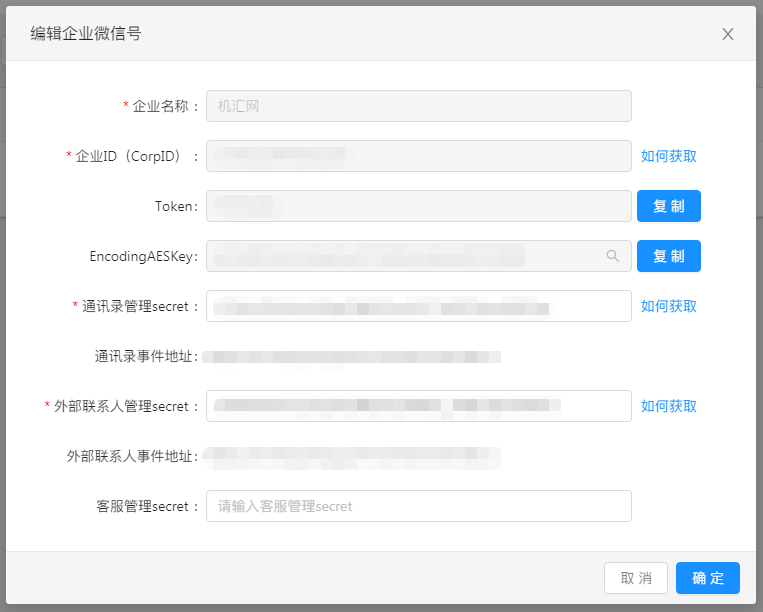Click the 通讯录管理secret input field
This screenshot has width=763, height=612.
418,306
